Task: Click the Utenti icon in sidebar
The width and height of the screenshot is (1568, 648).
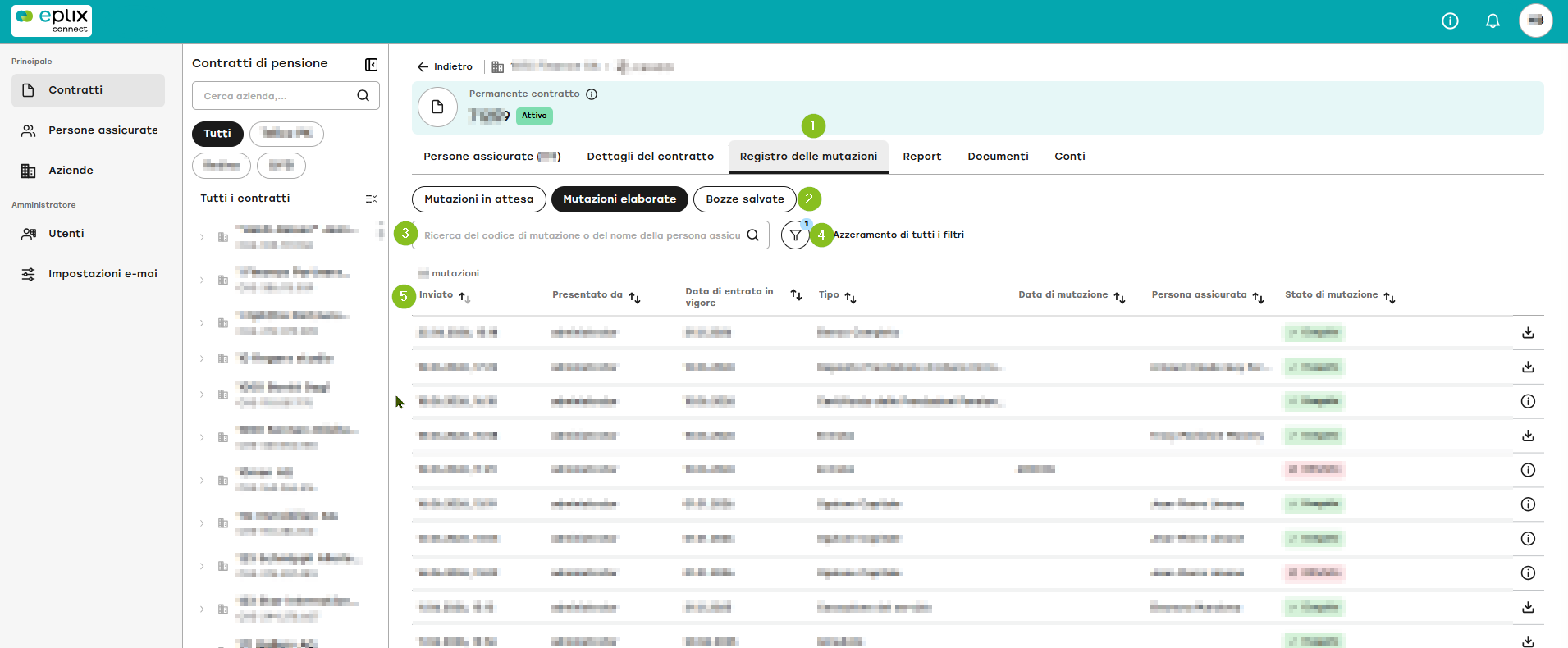Action: tap(29, 234)
